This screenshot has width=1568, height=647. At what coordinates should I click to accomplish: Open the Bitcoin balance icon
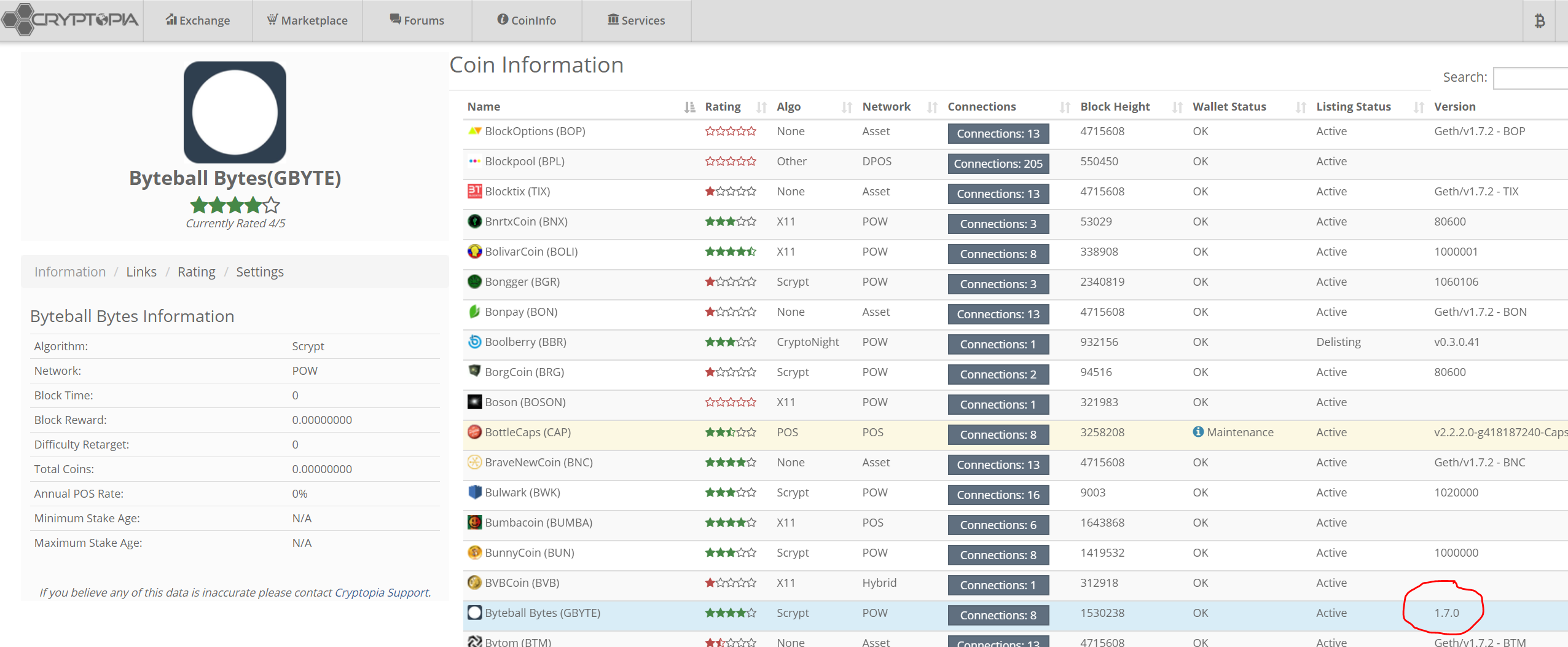1539,21
